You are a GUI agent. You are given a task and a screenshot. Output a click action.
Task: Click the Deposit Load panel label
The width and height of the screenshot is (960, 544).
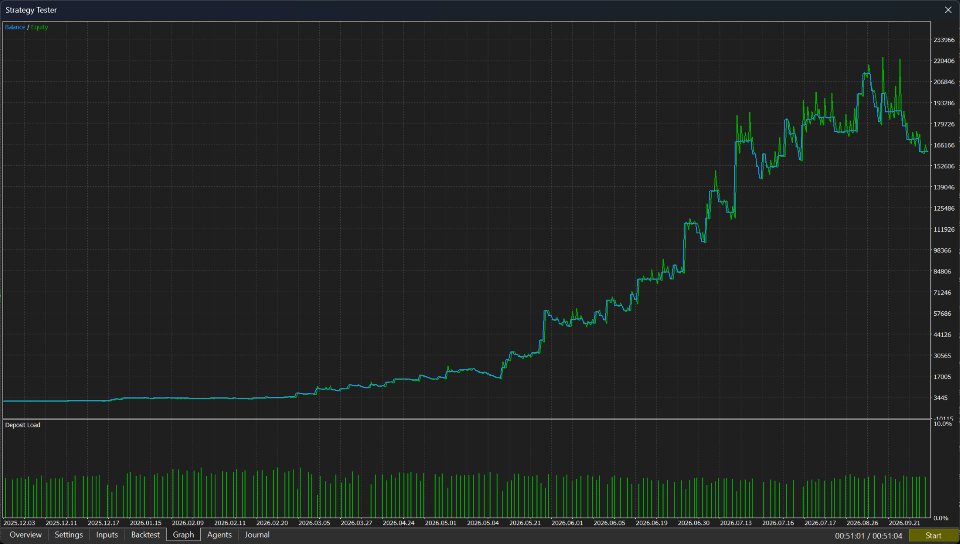pos(23,425)
